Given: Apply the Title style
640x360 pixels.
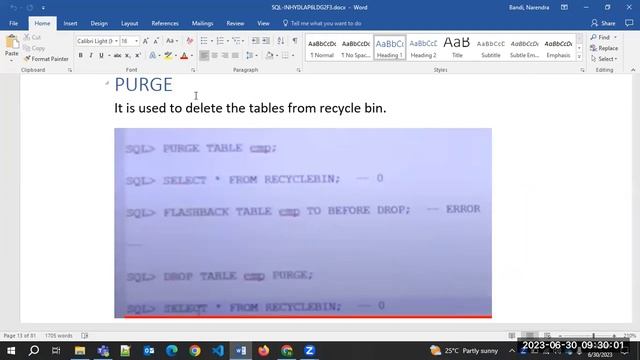Looking at the screenshot, I should 457,48.
